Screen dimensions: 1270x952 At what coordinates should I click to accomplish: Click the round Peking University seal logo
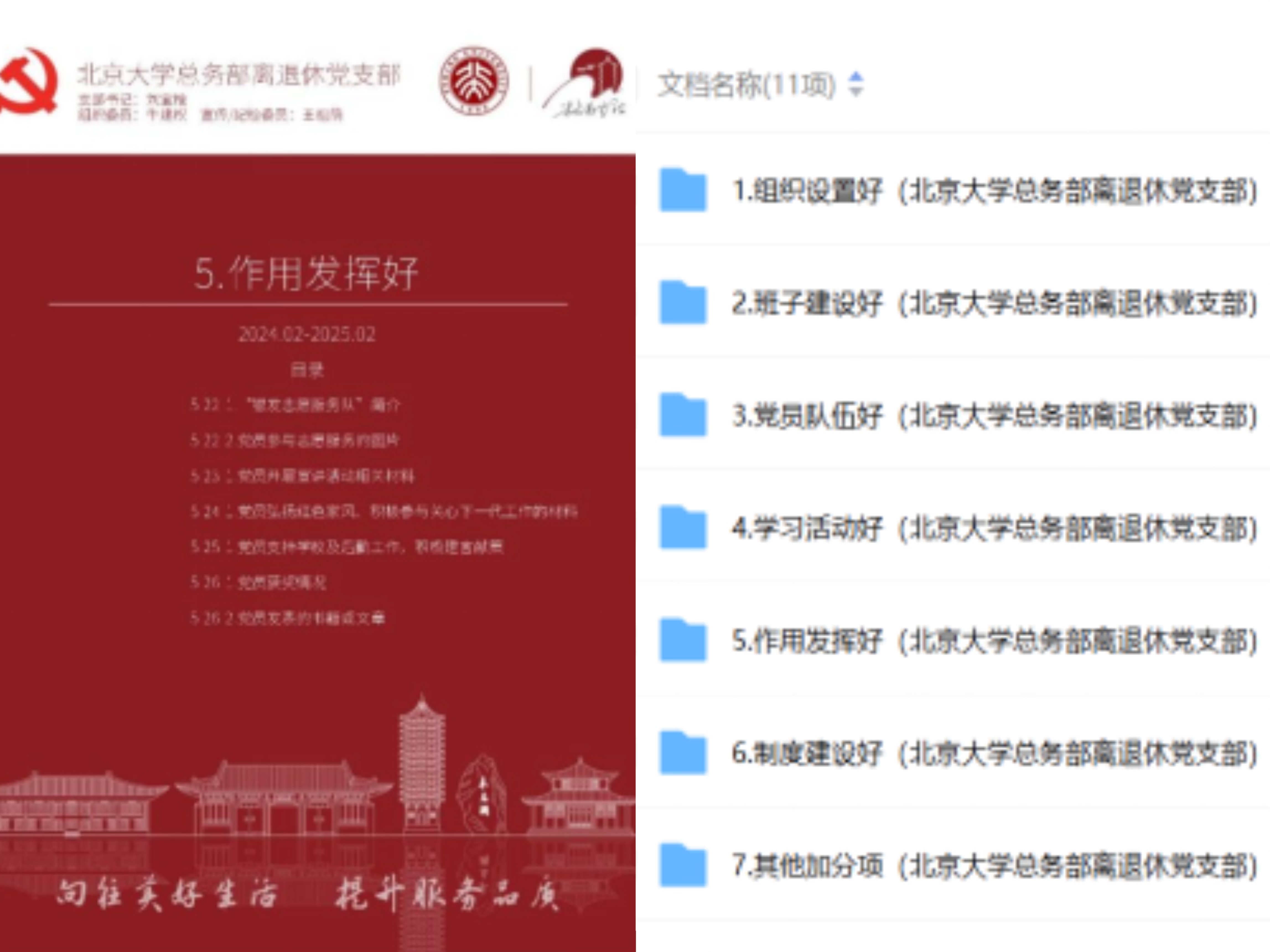coord(474,81)
